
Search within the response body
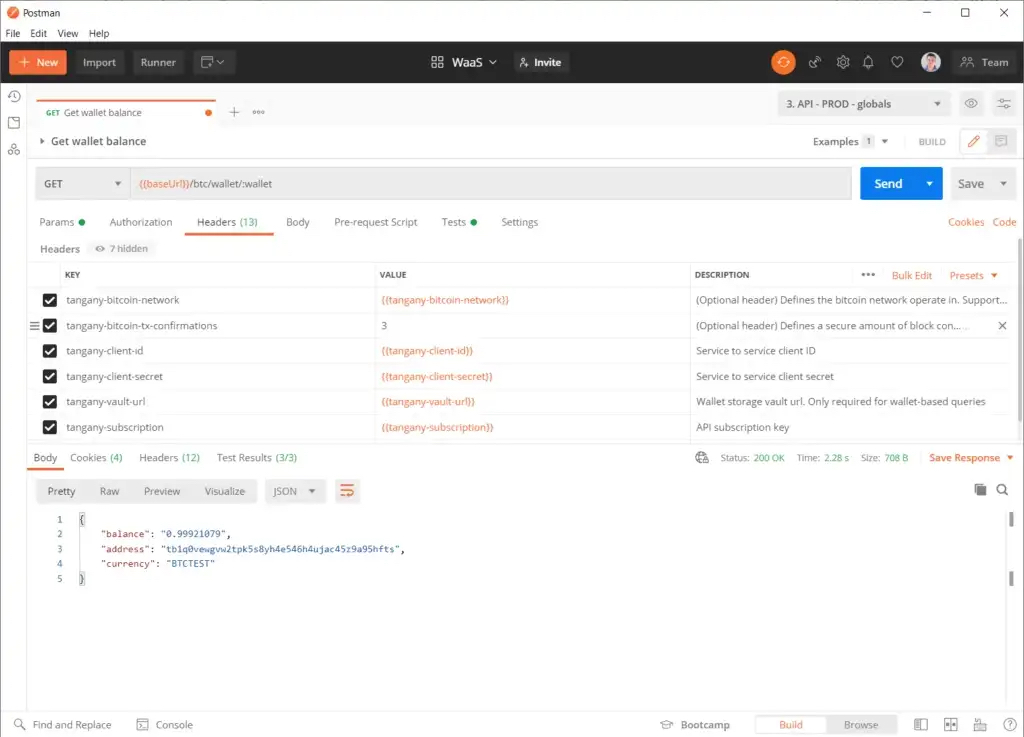pos(1002,490)
